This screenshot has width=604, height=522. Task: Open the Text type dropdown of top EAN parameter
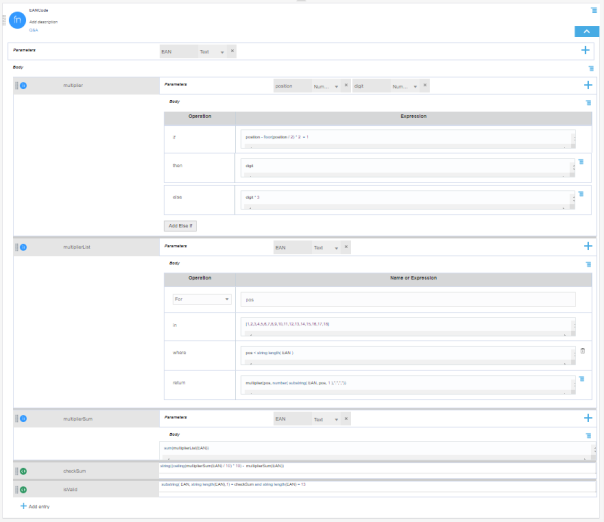[212, 52]
